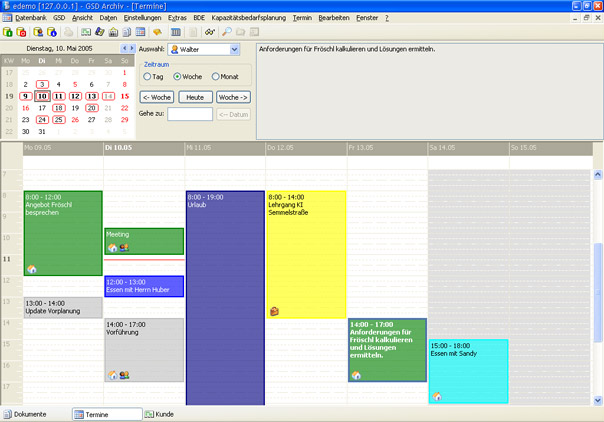Click the magnifying glass toolbar icon

click(227, 32)
